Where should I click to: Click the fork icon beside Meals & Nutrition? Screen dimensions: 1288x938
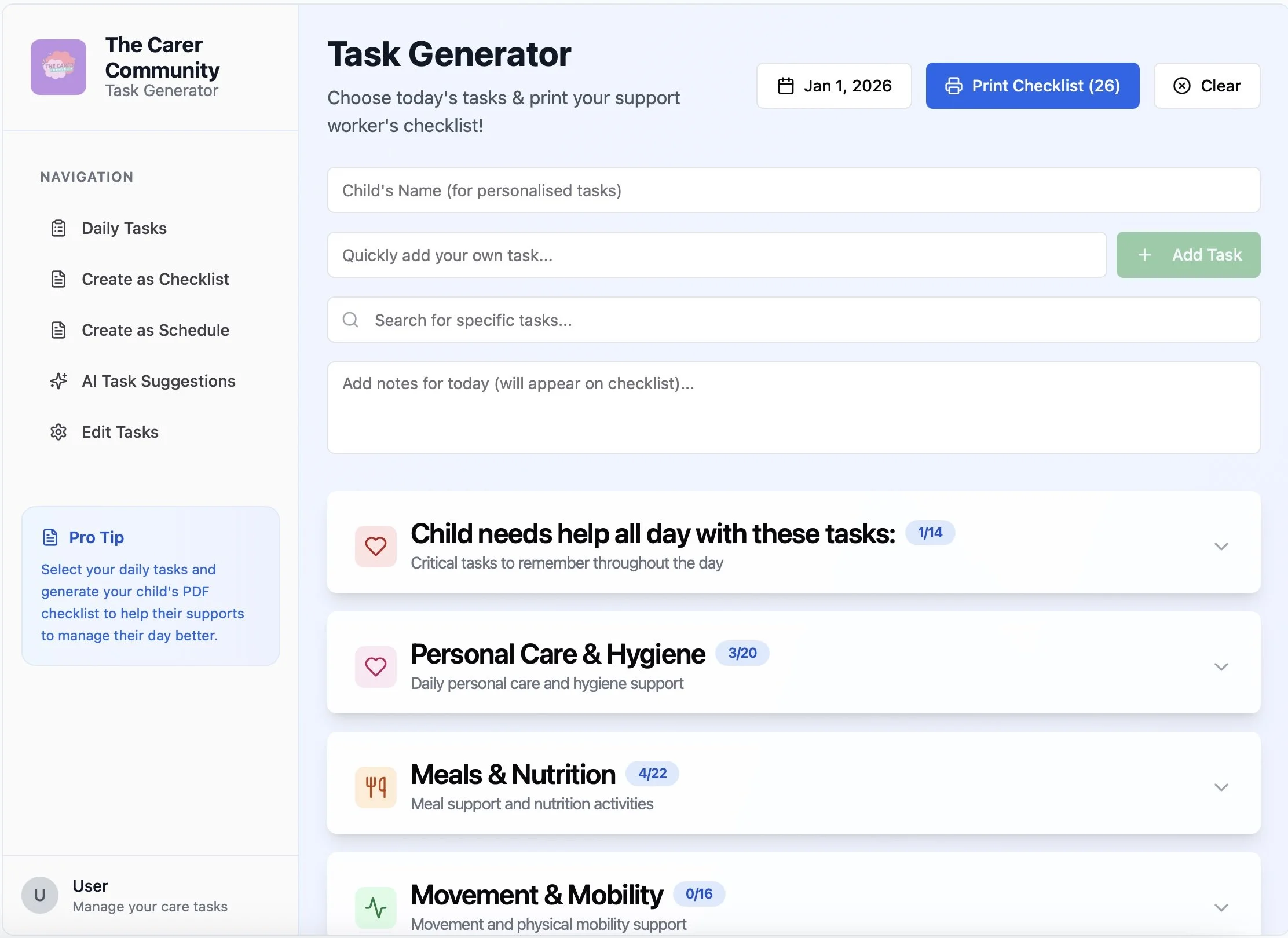(375, 787)
